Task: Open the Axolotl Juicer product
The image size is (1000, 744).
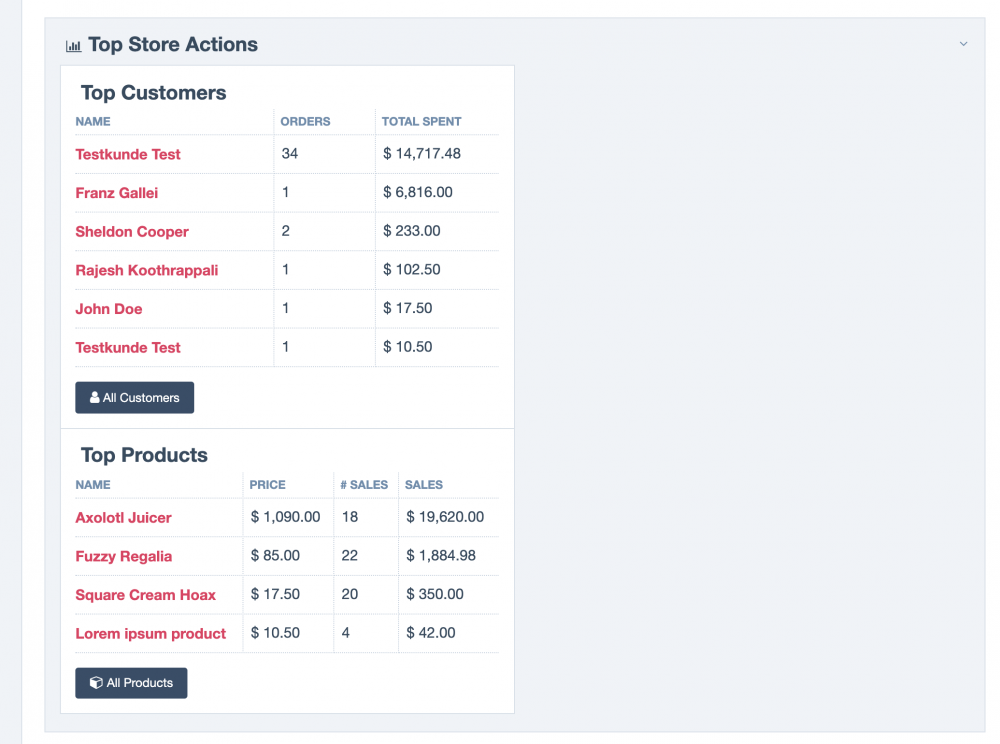Action: (123, 518)
